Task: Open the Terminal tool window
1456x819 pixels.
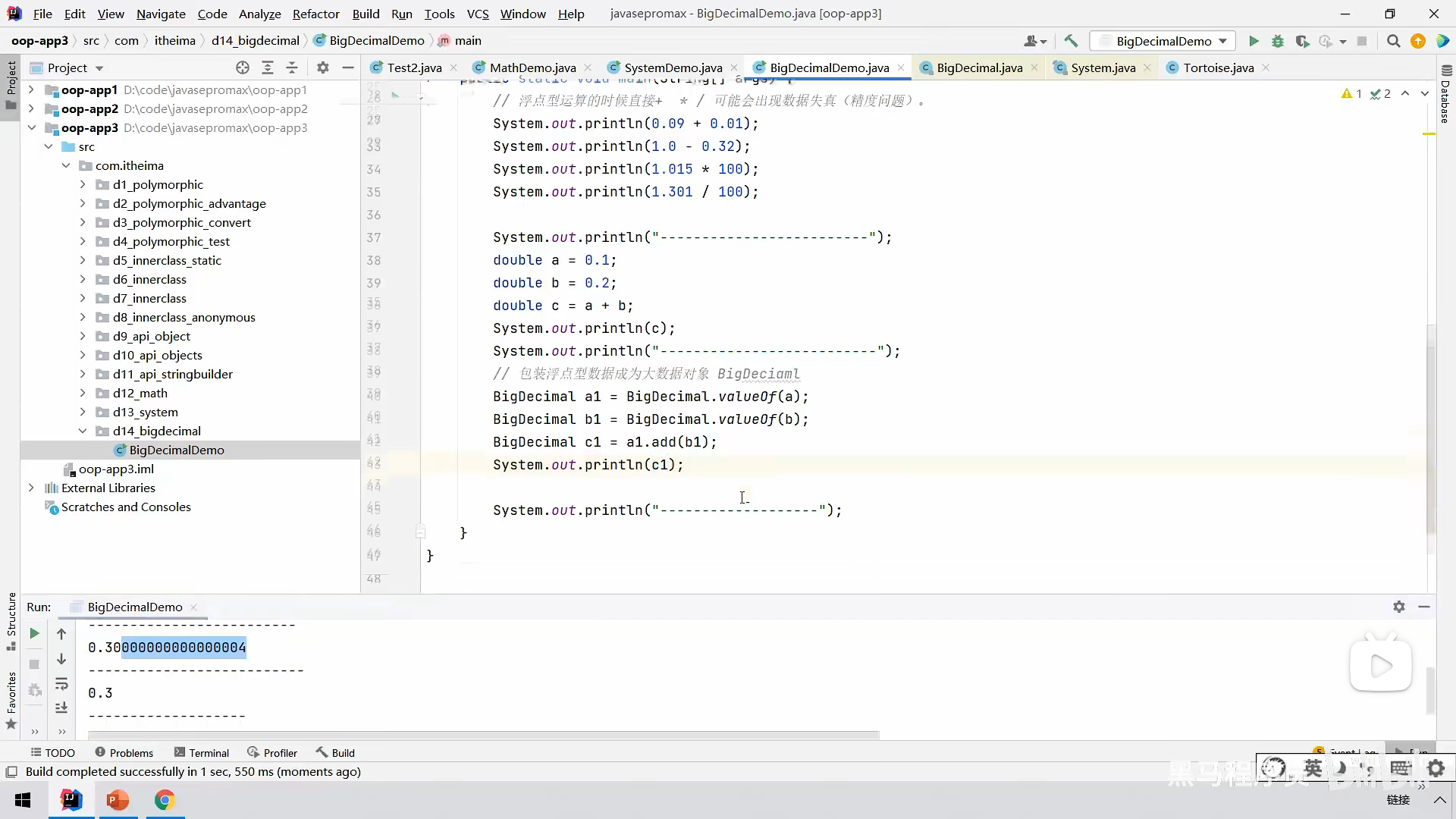Action: 202,752
